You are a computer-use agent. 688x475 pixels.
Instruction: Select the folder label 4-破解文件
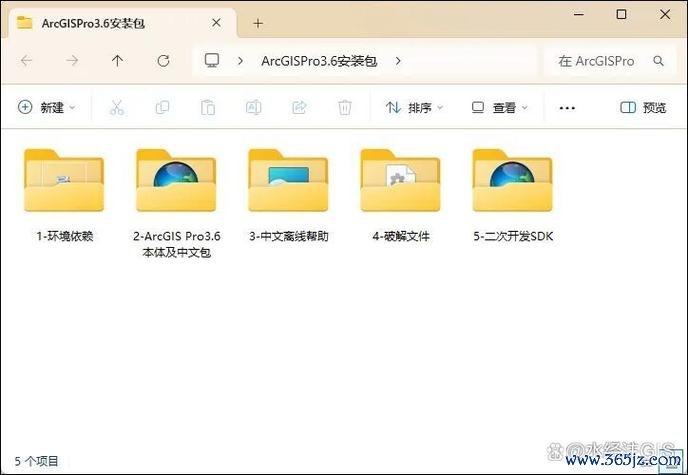point(401,236)
